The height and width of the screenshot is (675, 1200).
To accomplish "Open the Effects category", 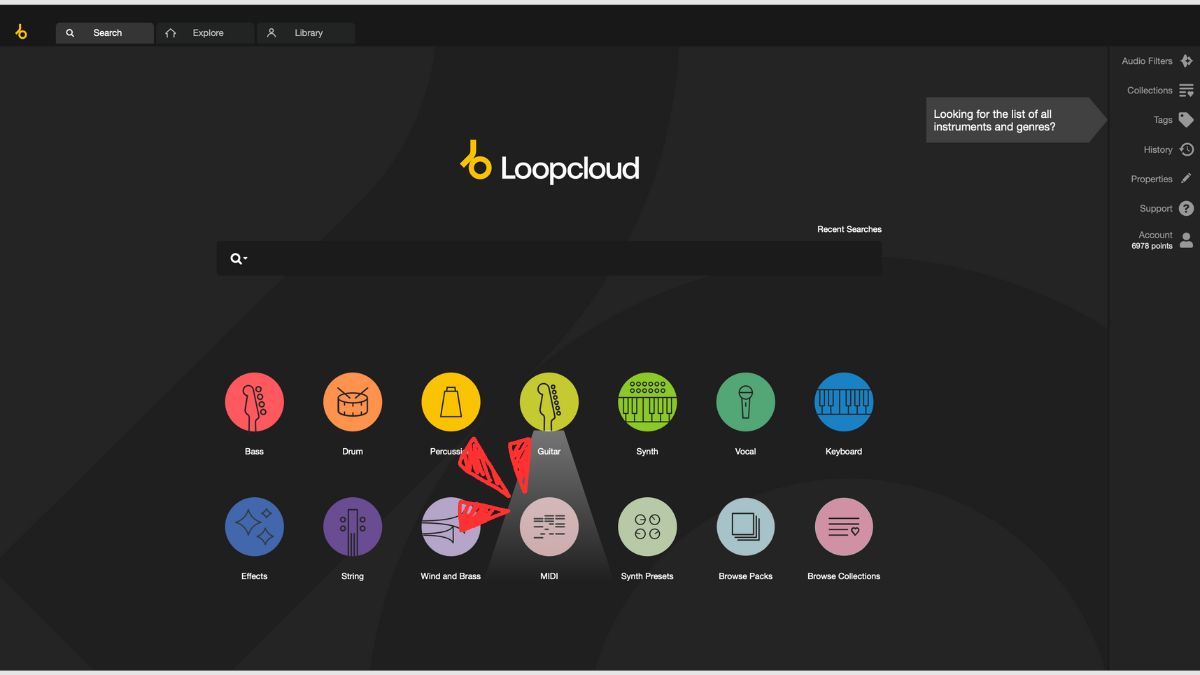I will [254, 525].
